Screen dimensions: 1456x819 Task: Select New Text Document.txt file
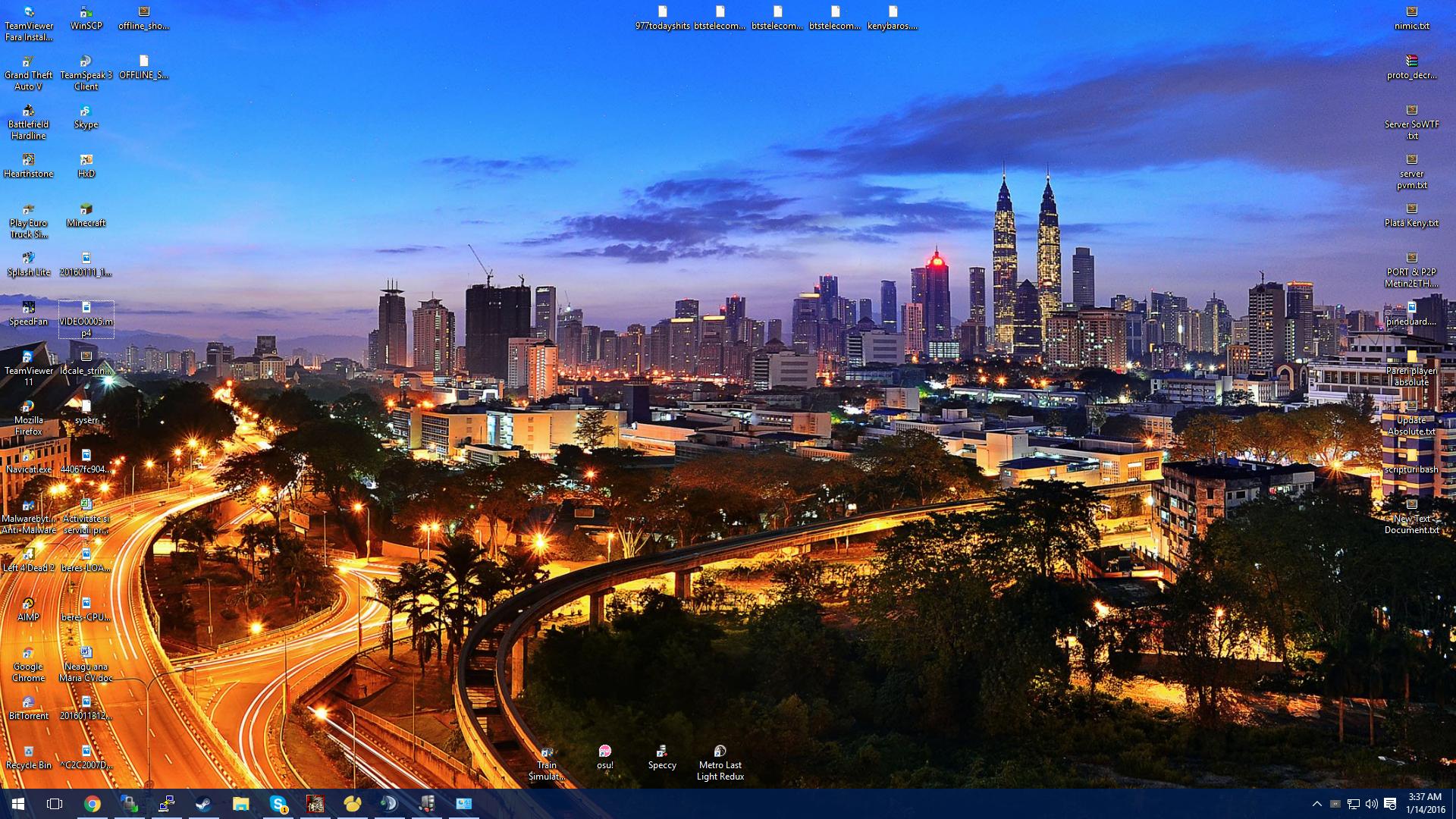1411,516
